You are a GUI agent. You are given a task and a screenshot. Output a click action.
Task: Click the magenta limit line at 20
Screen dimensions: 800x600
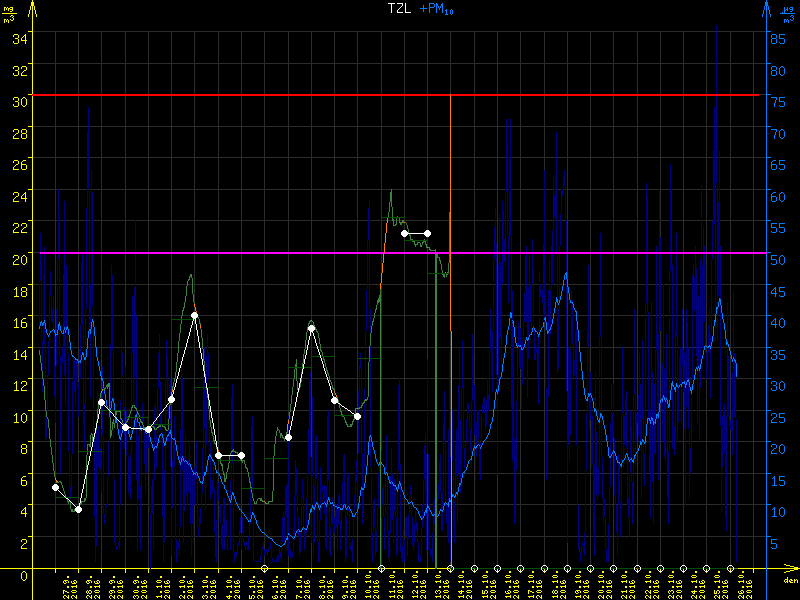pos(250,253)
